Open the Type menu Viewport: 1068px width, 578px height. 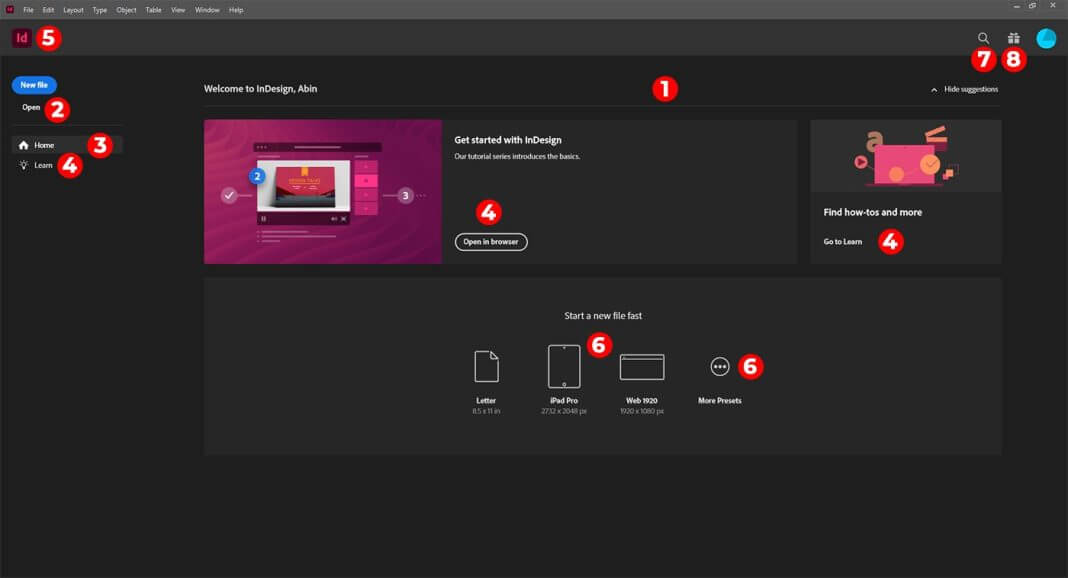[x=100, y=9]
